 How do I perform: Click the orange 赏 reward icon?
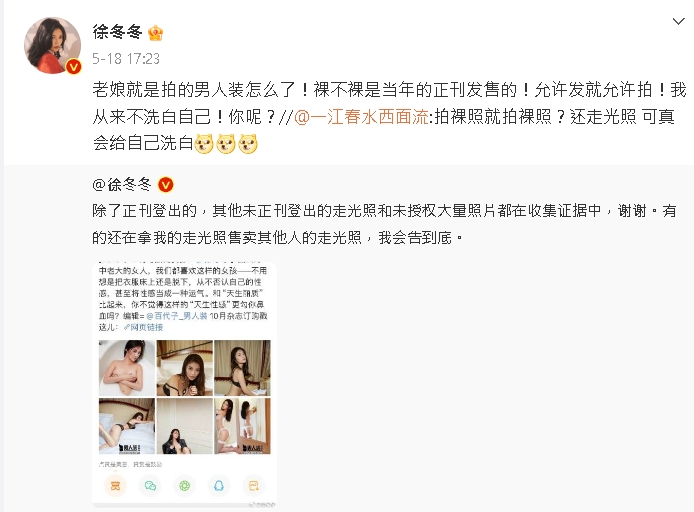pos(115,485)
